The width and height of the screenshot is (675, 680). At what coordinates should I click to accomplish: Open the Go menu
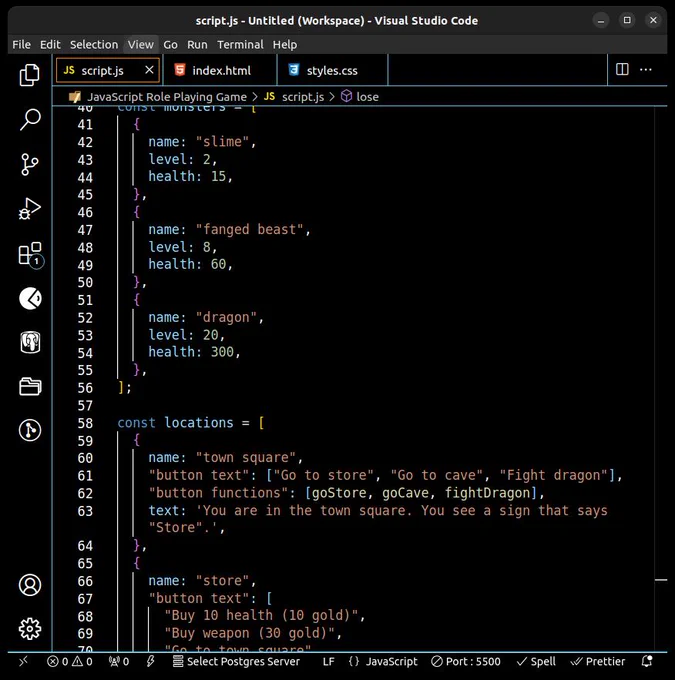170,44
